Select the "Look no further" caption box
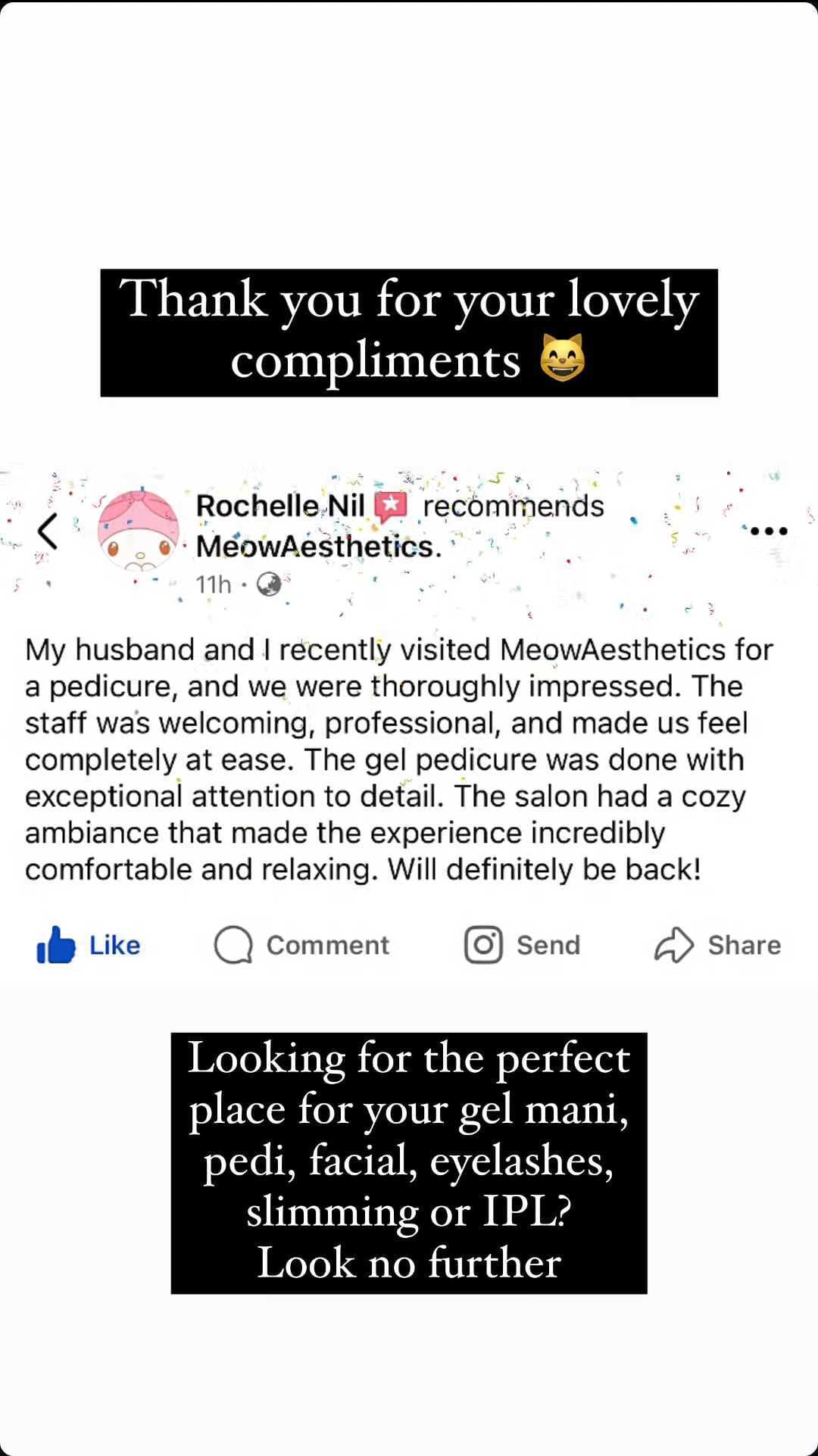818x1456 pixels. click(x=409, y=1163)
